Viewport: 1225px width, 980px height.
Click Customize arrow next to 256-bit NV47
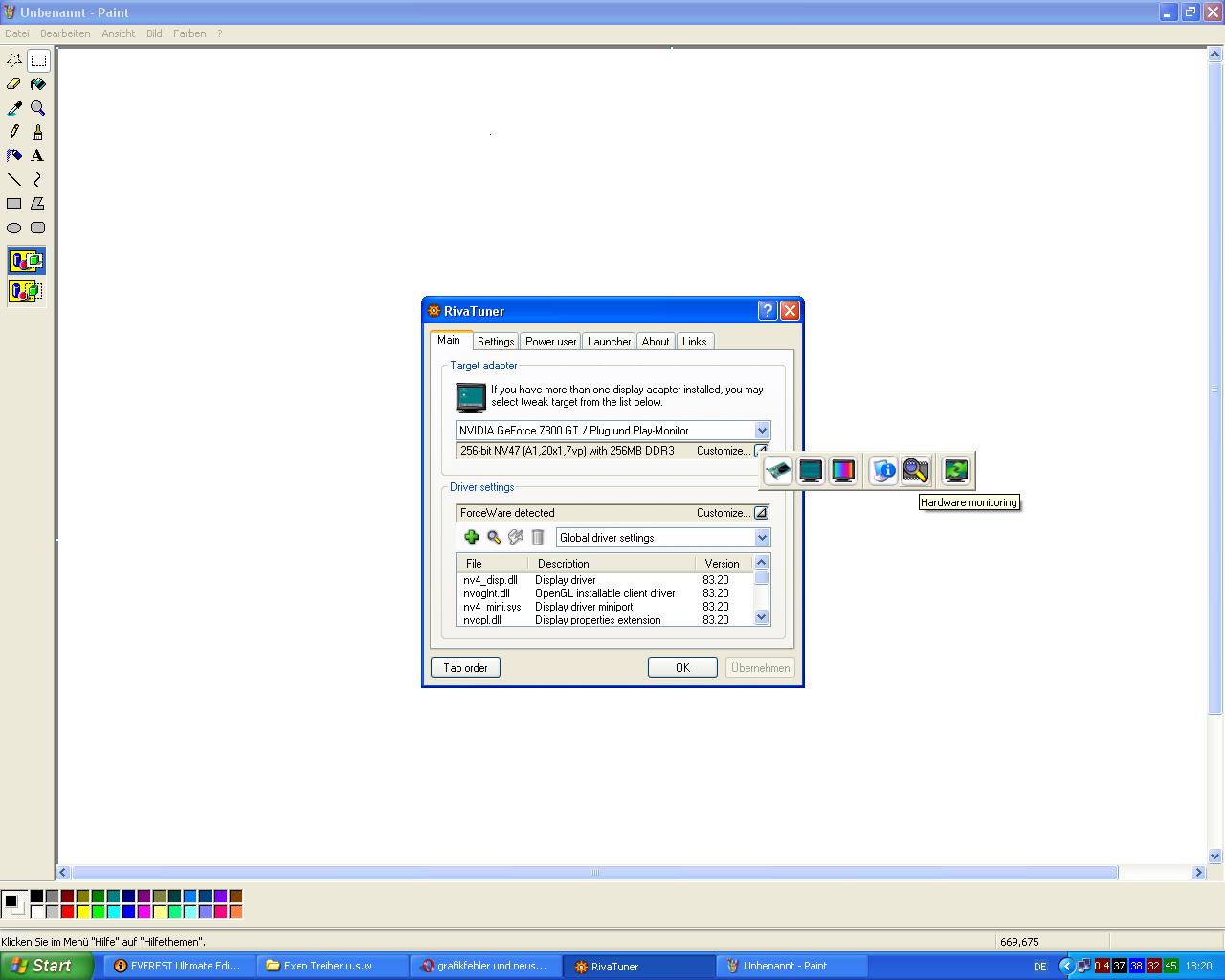(761, 451)
